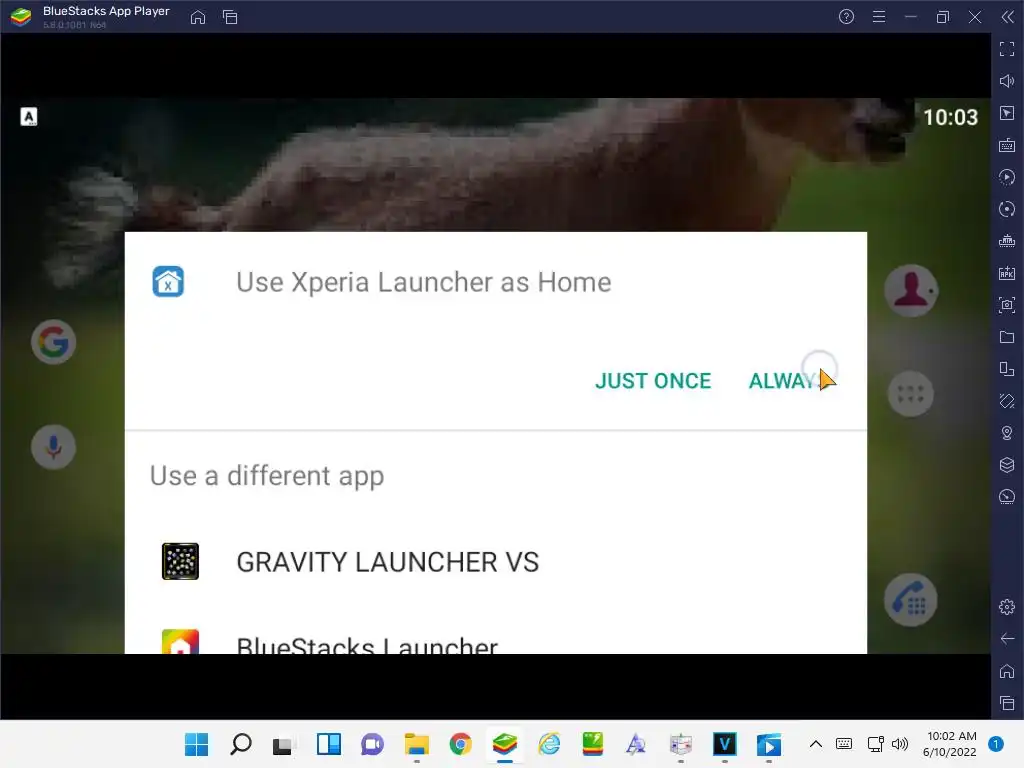The height and width of the screenshot is (768, 1024).
Task: Click the volume icon in BlueStacks sidebar
Action: (1007, 81)
